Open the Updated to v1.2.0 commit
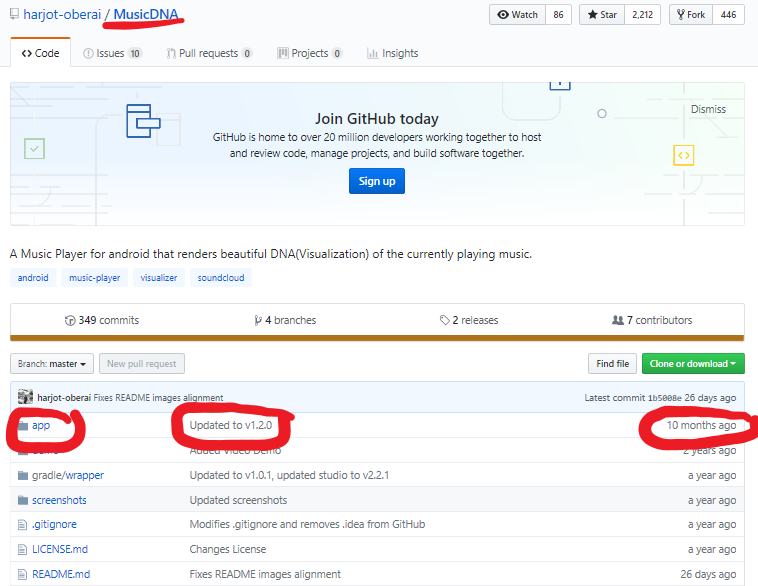 pyautogui.click(x=231, y=425)
